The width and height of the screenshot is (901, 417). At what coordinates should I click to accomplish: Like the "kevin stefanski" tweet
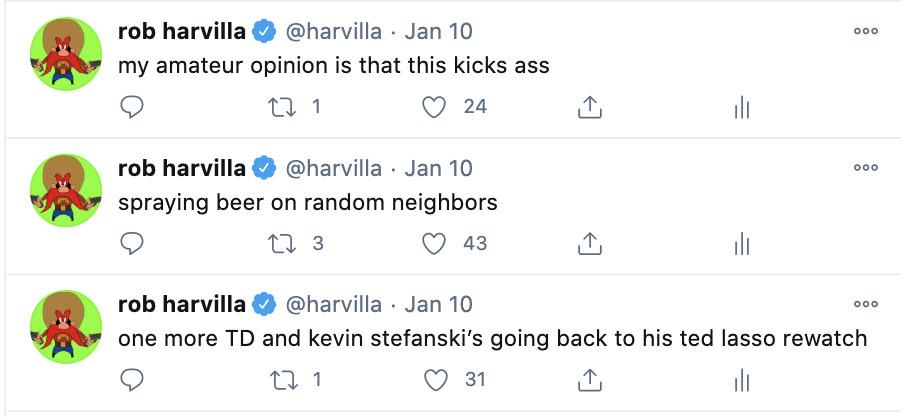click(x=434, y=379)
